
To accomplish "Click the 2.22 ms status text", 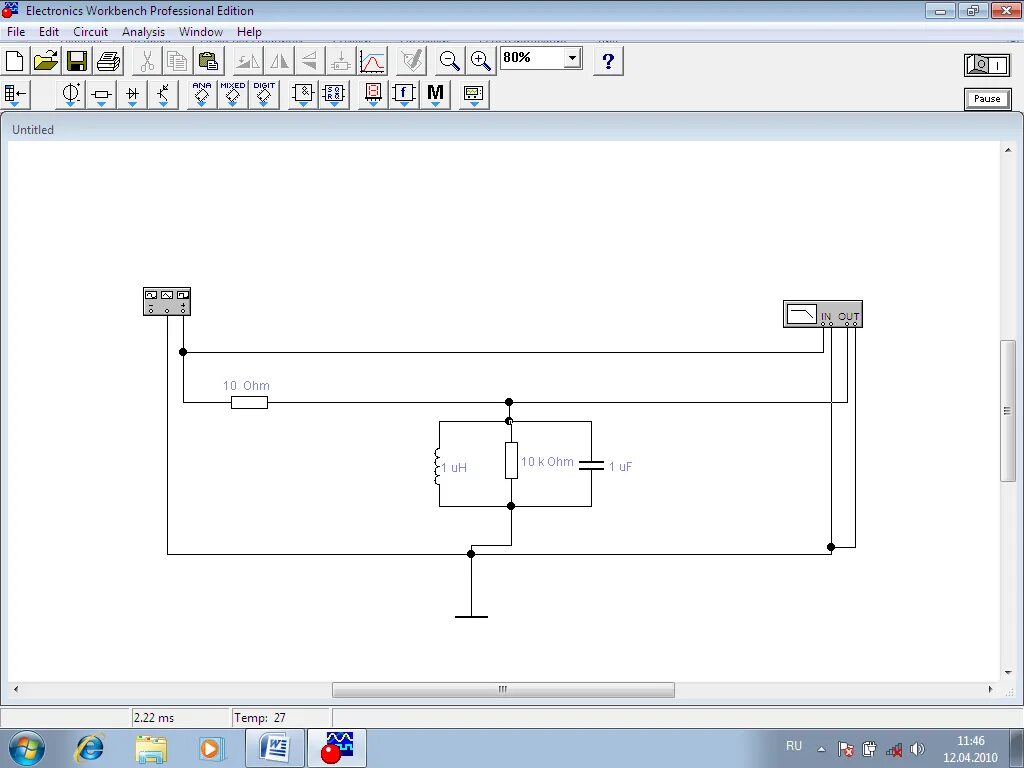I will [154, 718].
